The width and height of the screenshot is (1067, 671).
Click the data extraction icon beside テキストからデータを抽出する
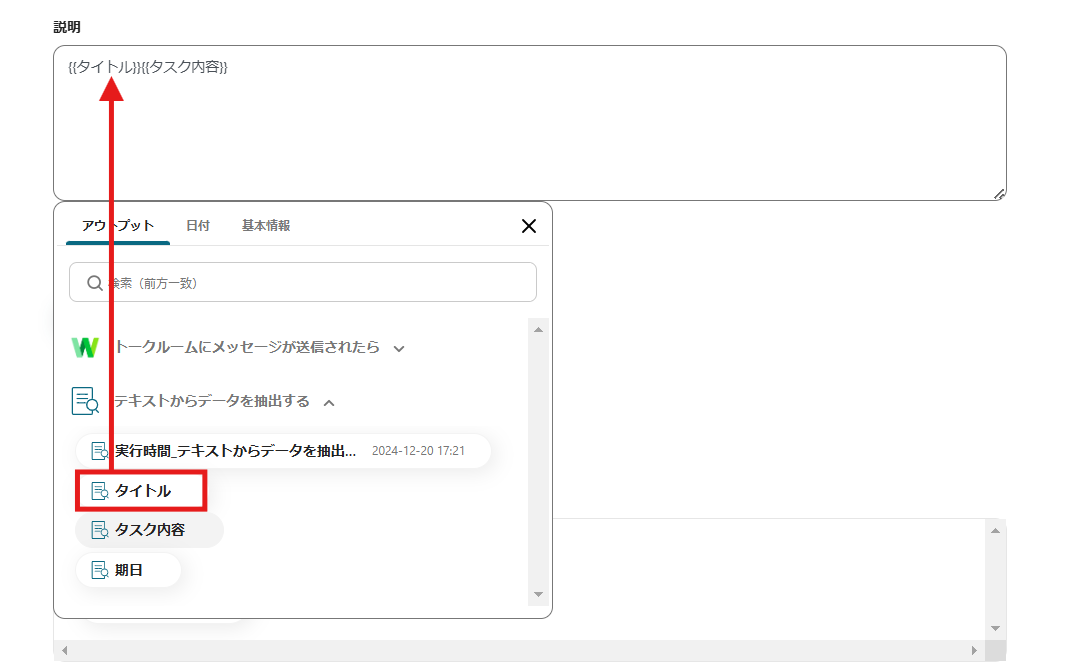pyautogui.click(x=85, y=400)
